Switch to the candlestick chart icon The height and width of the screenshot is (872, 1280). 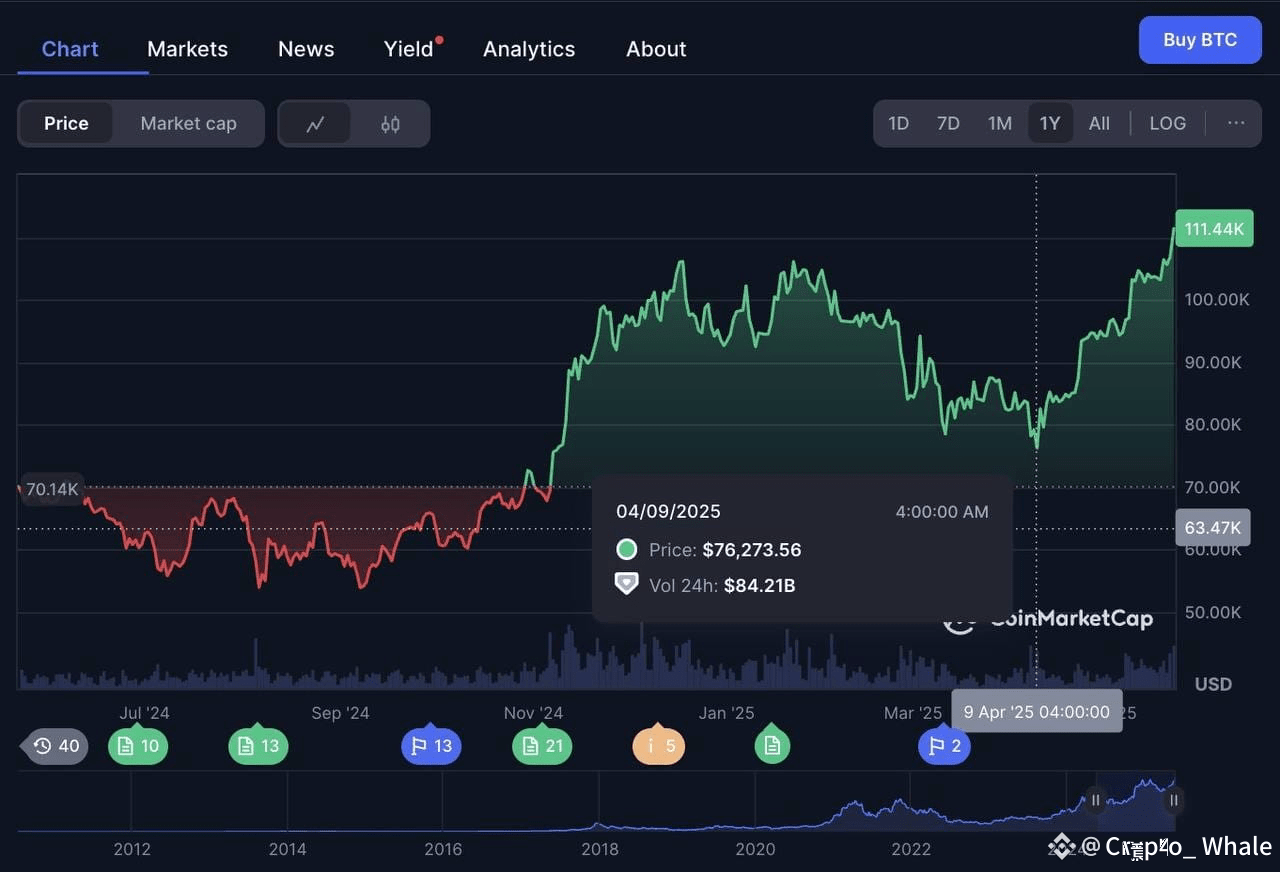click(390, 124)
